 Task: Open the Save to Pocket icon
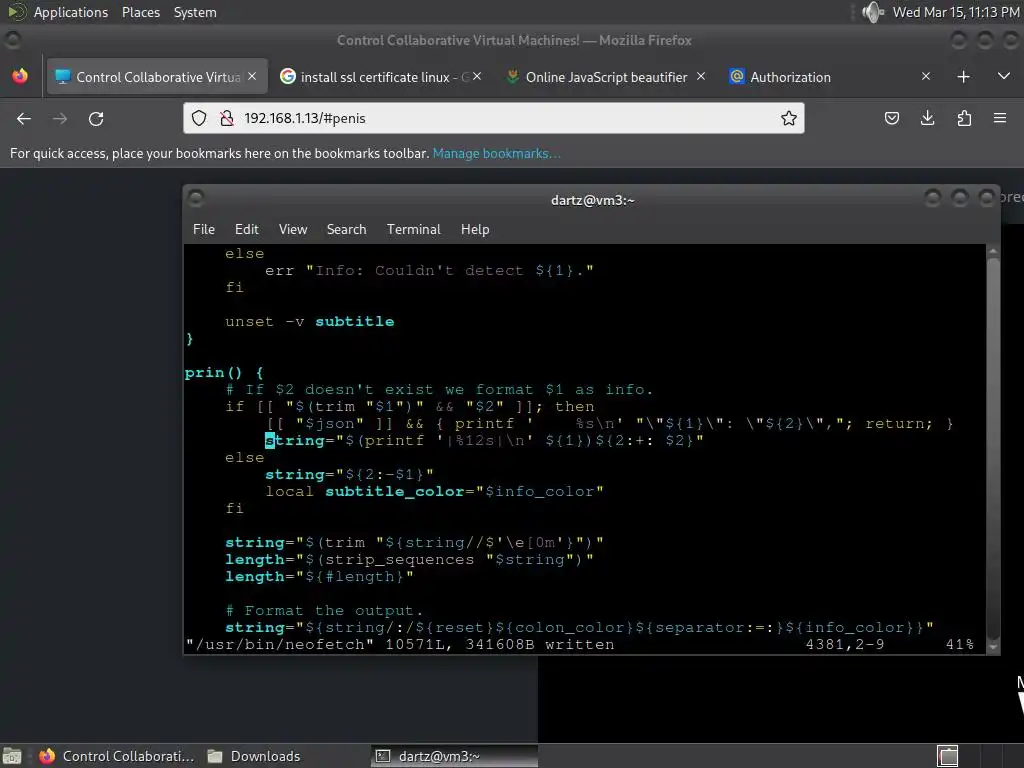pos(891,118)
